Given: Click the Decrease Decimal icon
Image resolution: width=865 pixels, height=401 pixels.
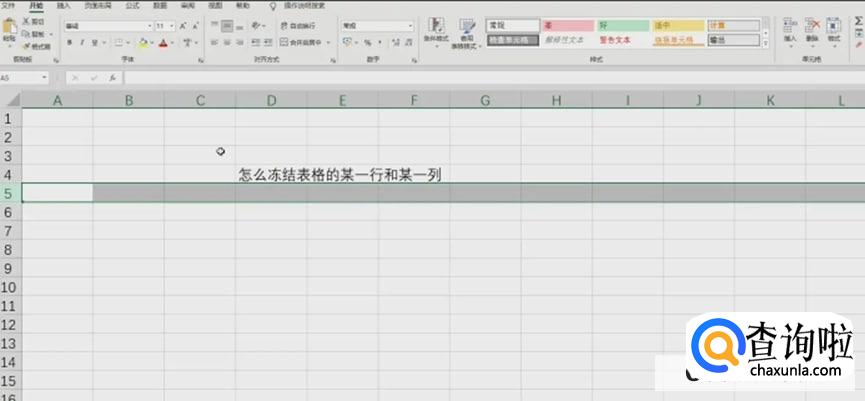Looking at the screenshot, I should click(x=408, y=42).
